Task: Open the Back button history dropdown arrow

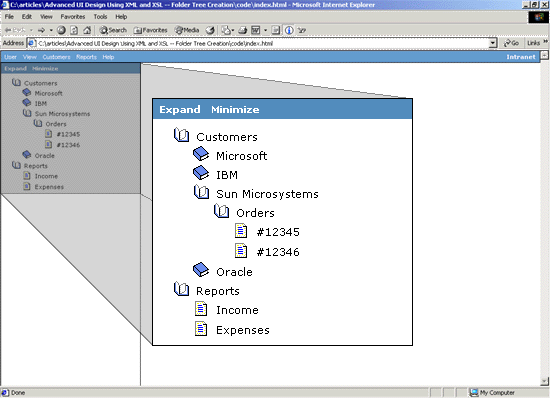Action: point(31,30)
